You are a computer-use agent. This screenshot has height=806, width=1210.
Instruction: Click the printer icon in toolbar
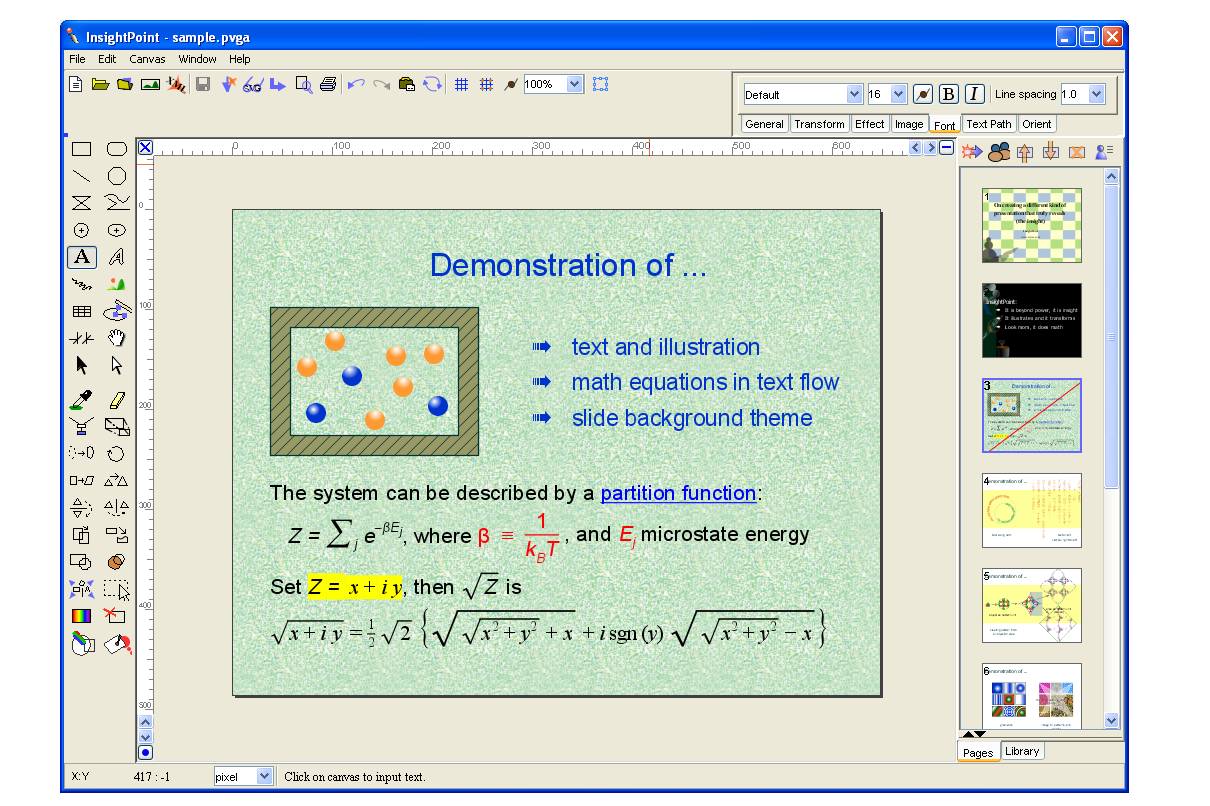click(328, 85)
